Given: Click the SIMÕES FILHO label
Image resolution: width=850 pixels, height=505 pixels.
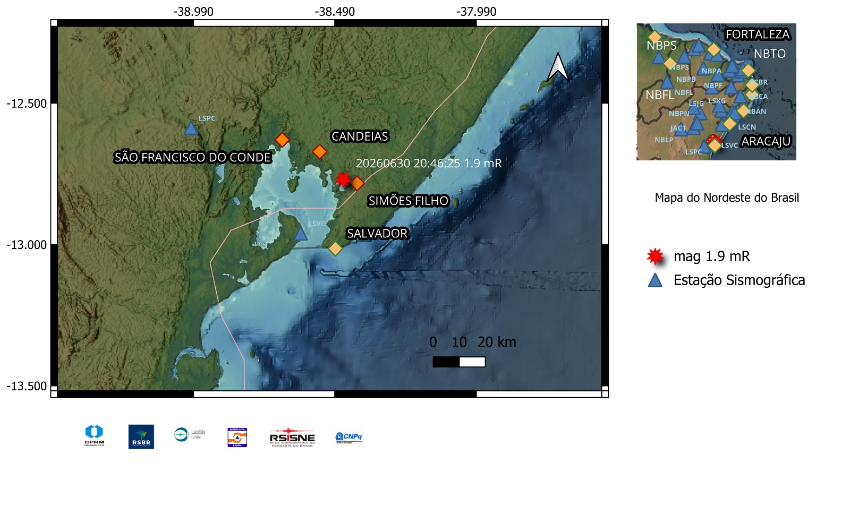Looking at the screenshot, I should click(x=408, y=201).
